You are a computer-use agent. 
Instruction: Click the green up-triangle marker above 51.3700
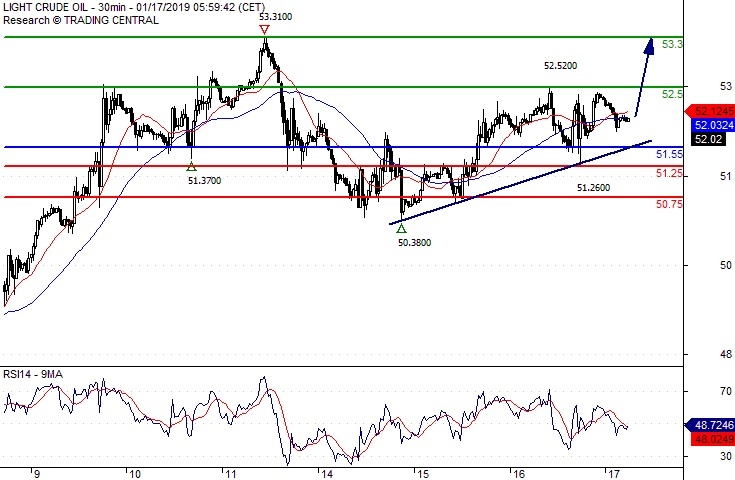[x=191, y=166]
